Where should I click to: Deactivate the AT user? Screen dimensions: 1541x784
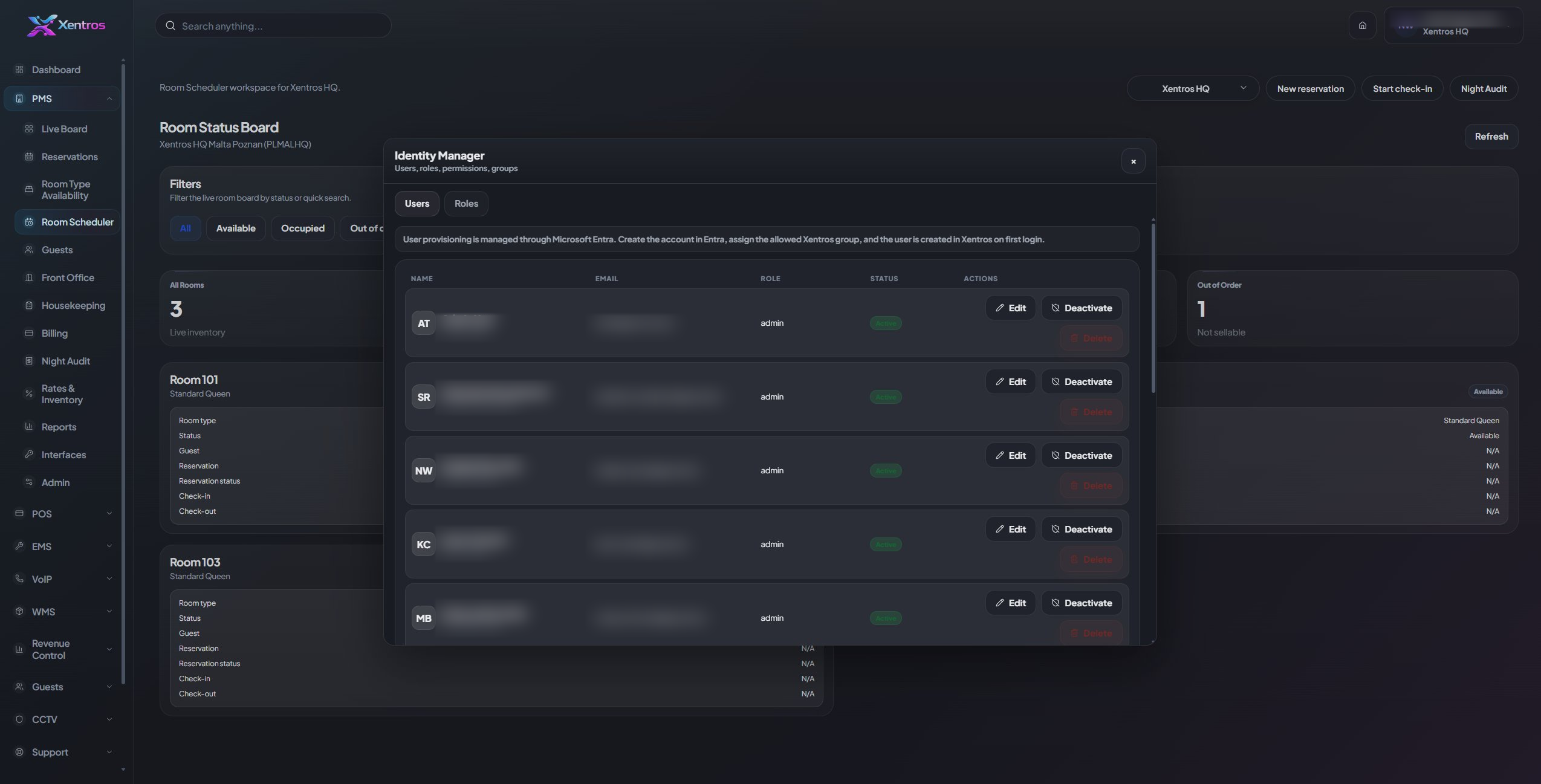pos(1082,308)
